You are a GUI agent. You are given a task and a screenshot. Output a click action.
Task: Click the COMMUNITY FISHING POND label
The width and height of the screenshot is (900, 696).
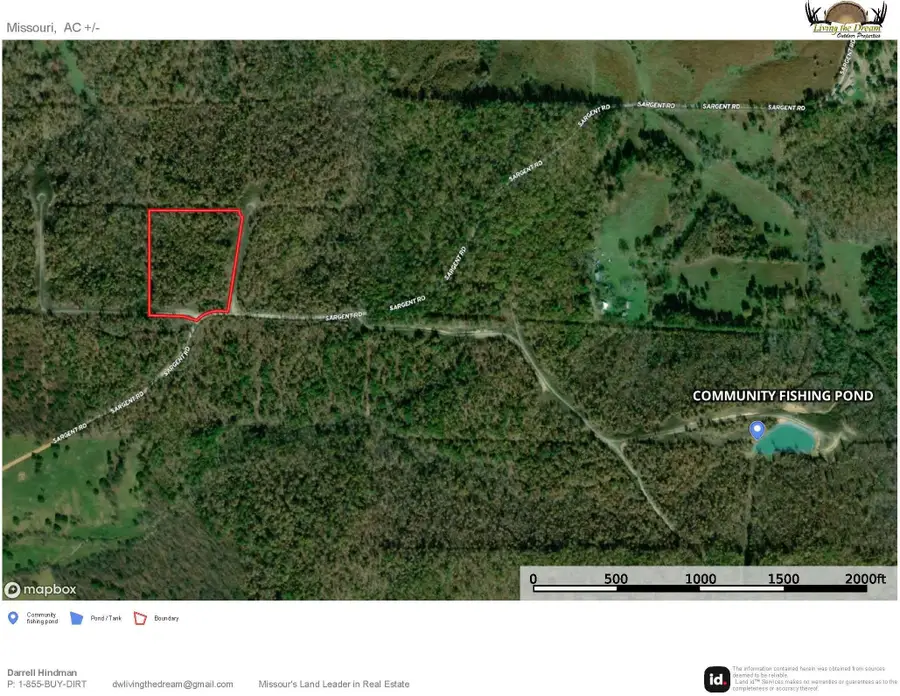[x=783, y=396]
